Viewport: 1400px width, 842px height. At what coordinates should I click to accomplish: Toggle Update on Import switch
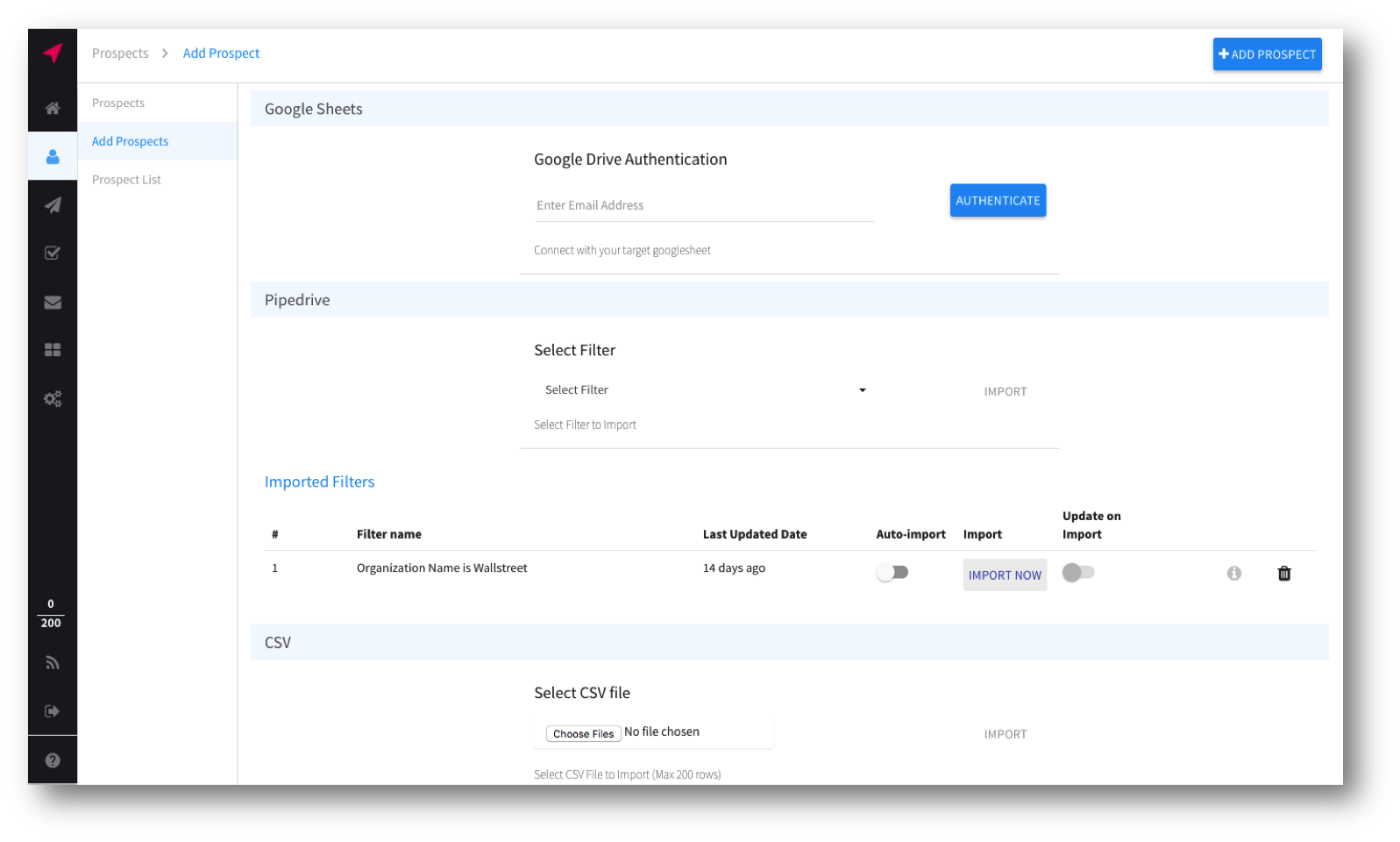[x=1078, y=573]
